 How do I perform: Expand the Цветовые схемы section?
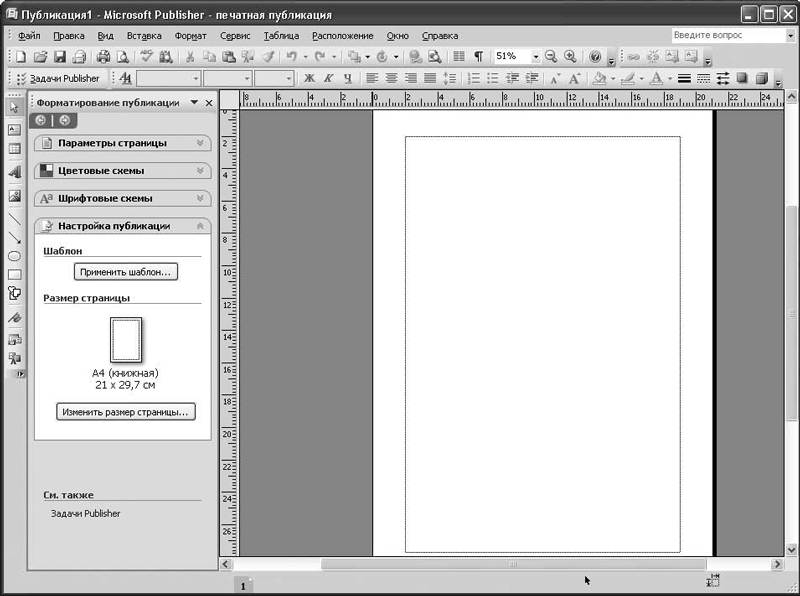[122, 170]
